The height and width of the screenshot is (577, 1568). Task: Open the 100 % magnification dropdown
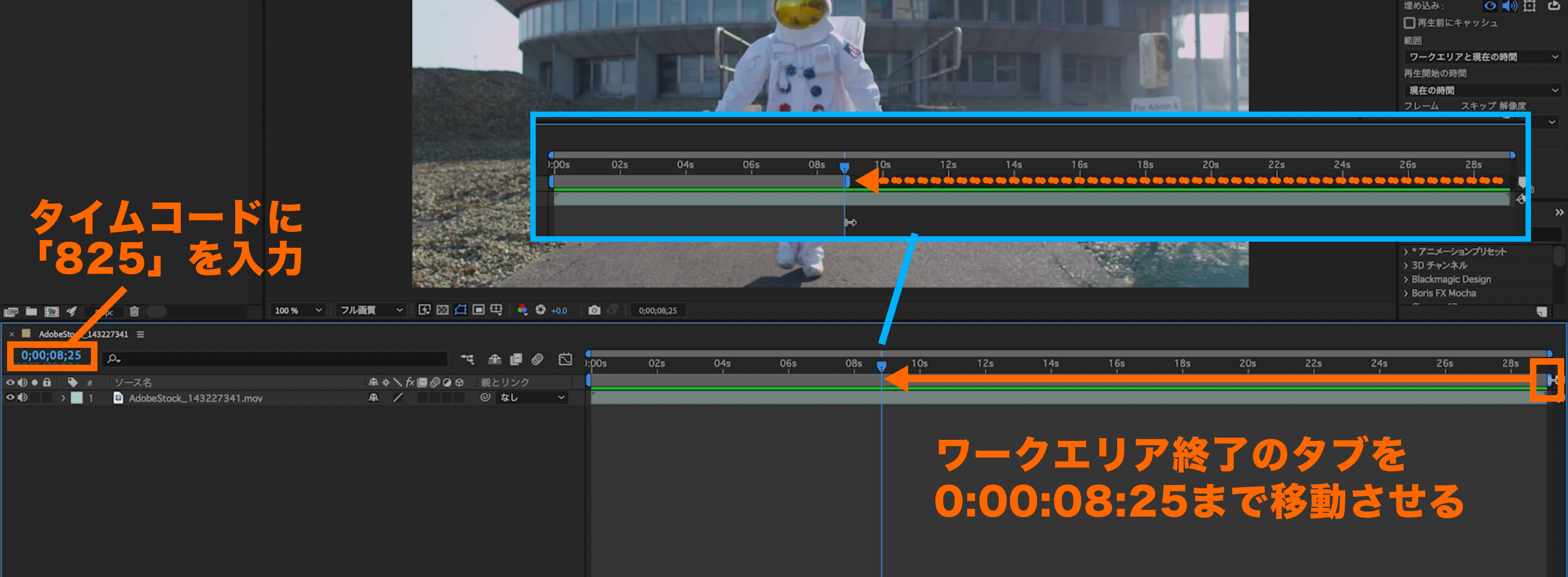[298, 310]
